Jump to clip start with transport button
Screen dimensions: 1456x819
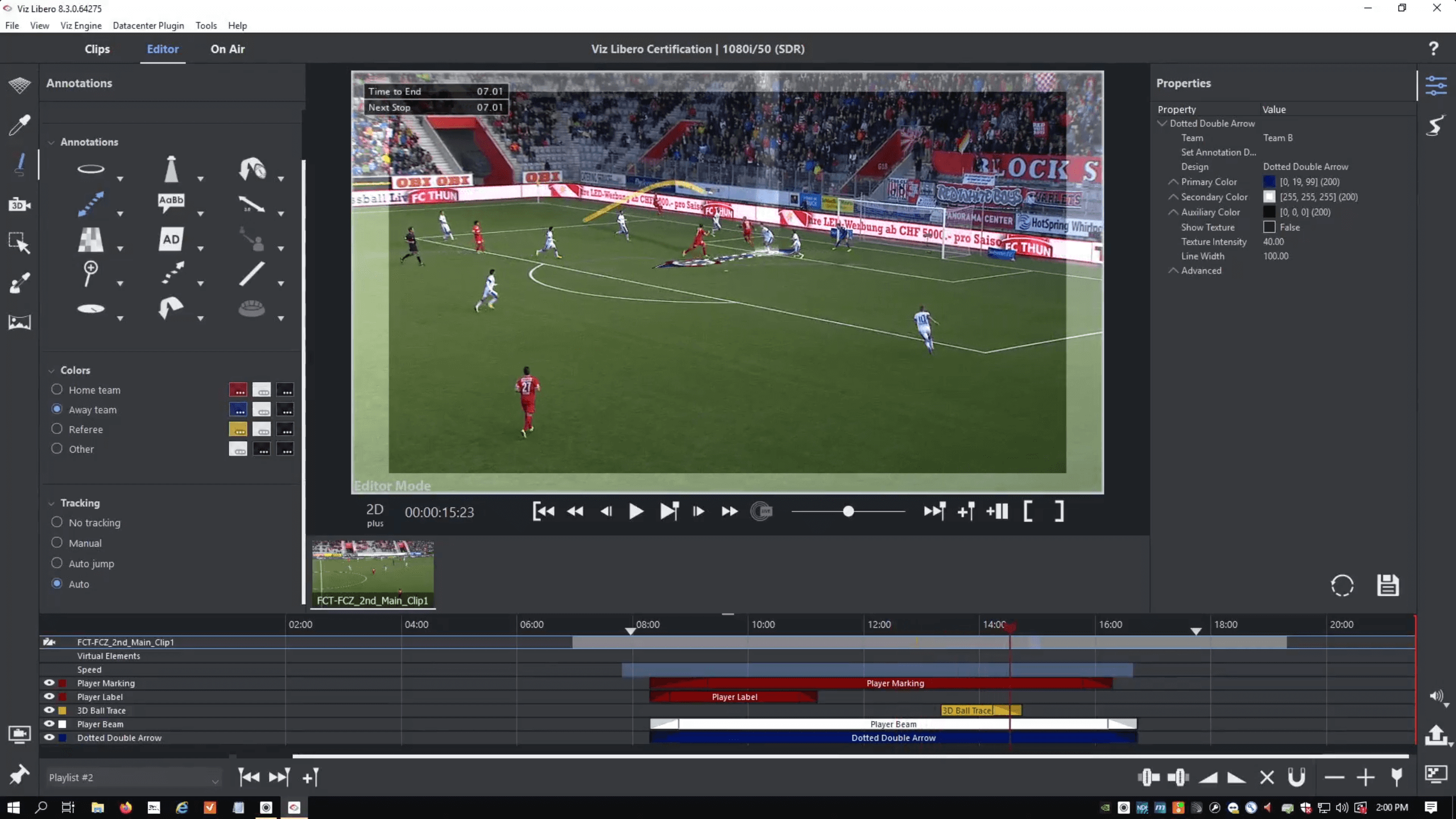pos(544,511)
